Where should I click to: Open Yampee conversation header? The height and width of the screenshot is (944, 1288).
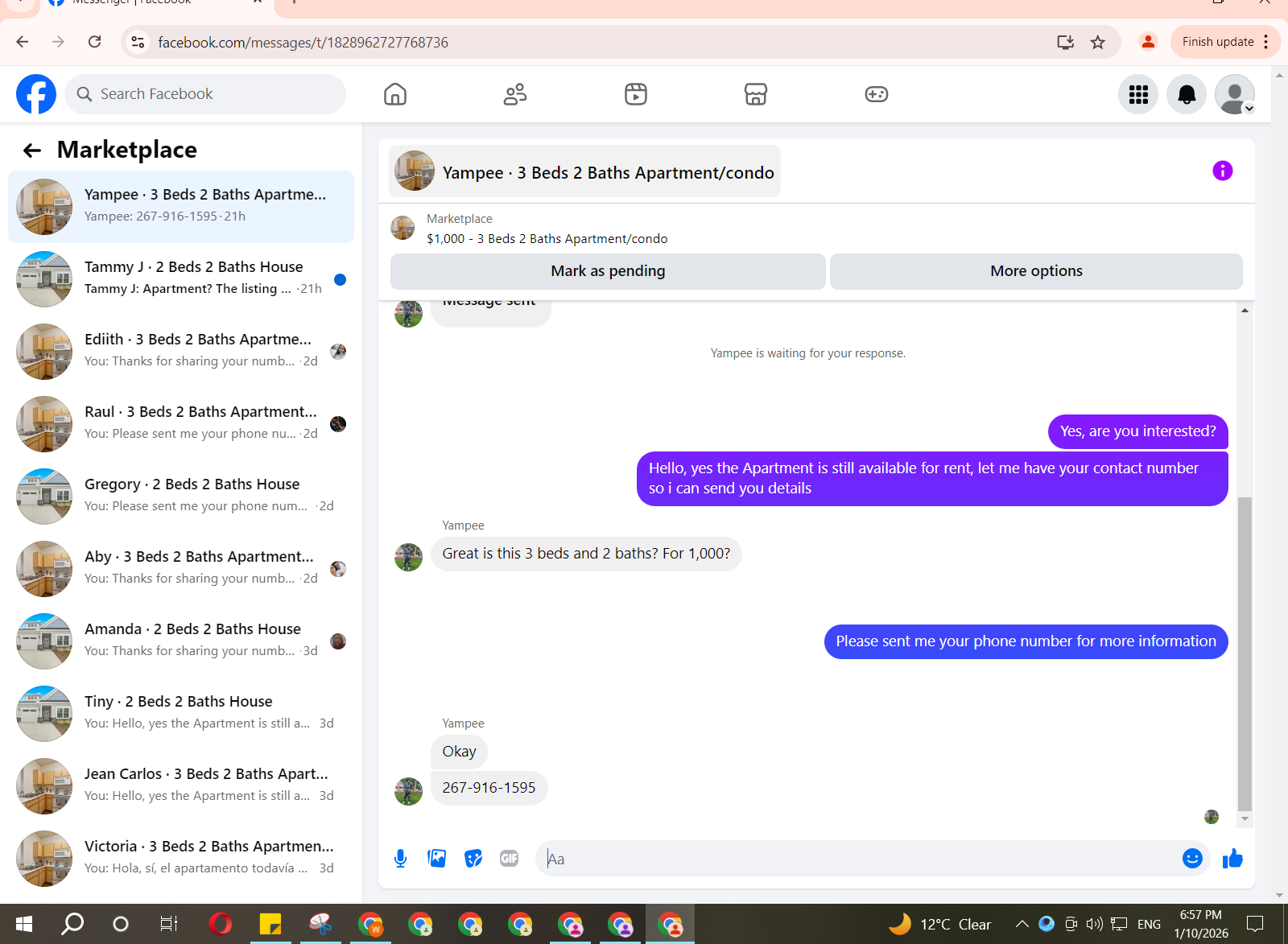pyautogui.click(x=584, y=171)
